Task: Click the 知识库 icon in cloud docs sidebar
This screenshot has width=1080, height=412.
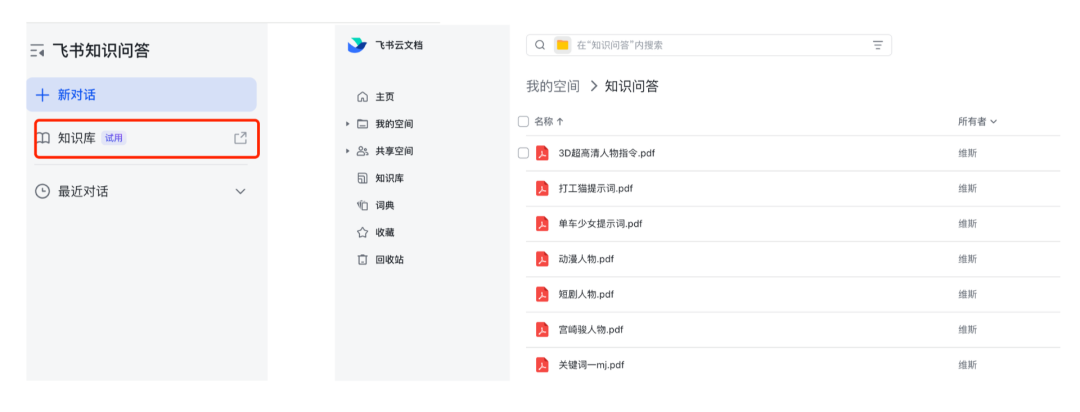Action: (x=362, y=178)
